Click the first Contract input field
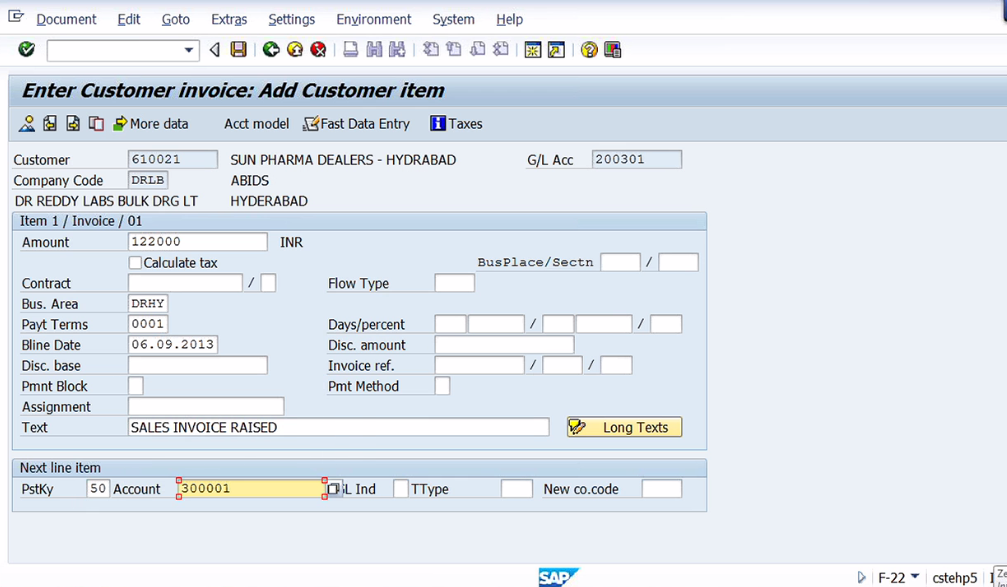 [186, 283]
